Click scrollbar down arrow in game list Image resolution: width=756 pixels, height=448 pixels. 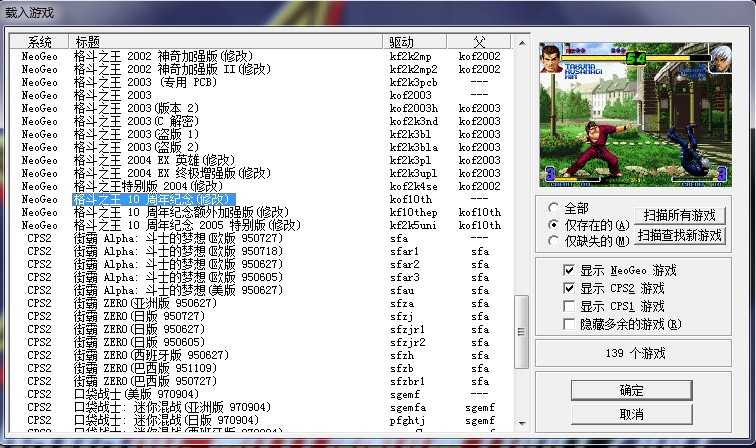(522, 423)
